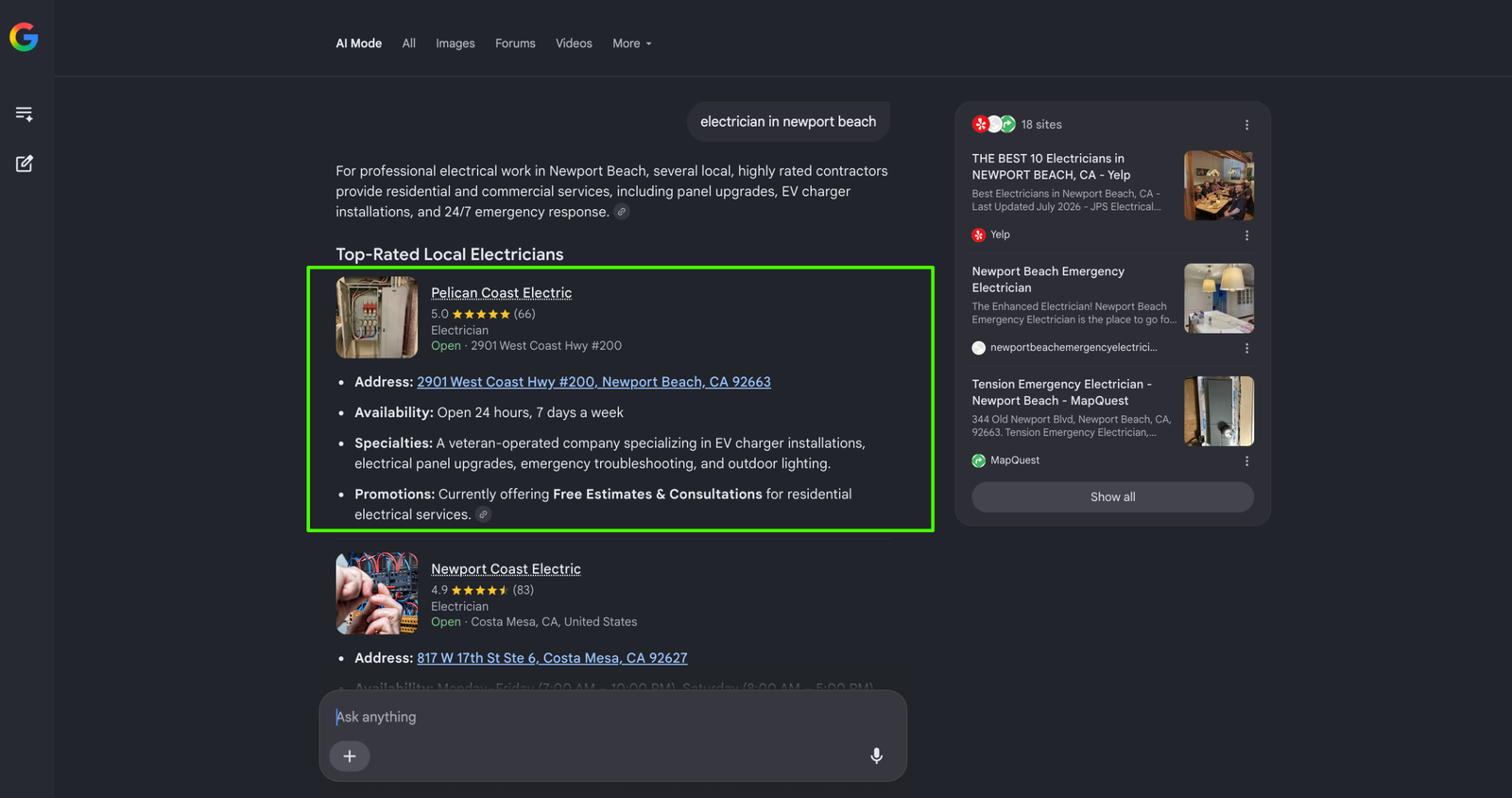Screen dimensions: 1512x798
Task: Click the Show all sites button
Action: tap(1113, 497)
